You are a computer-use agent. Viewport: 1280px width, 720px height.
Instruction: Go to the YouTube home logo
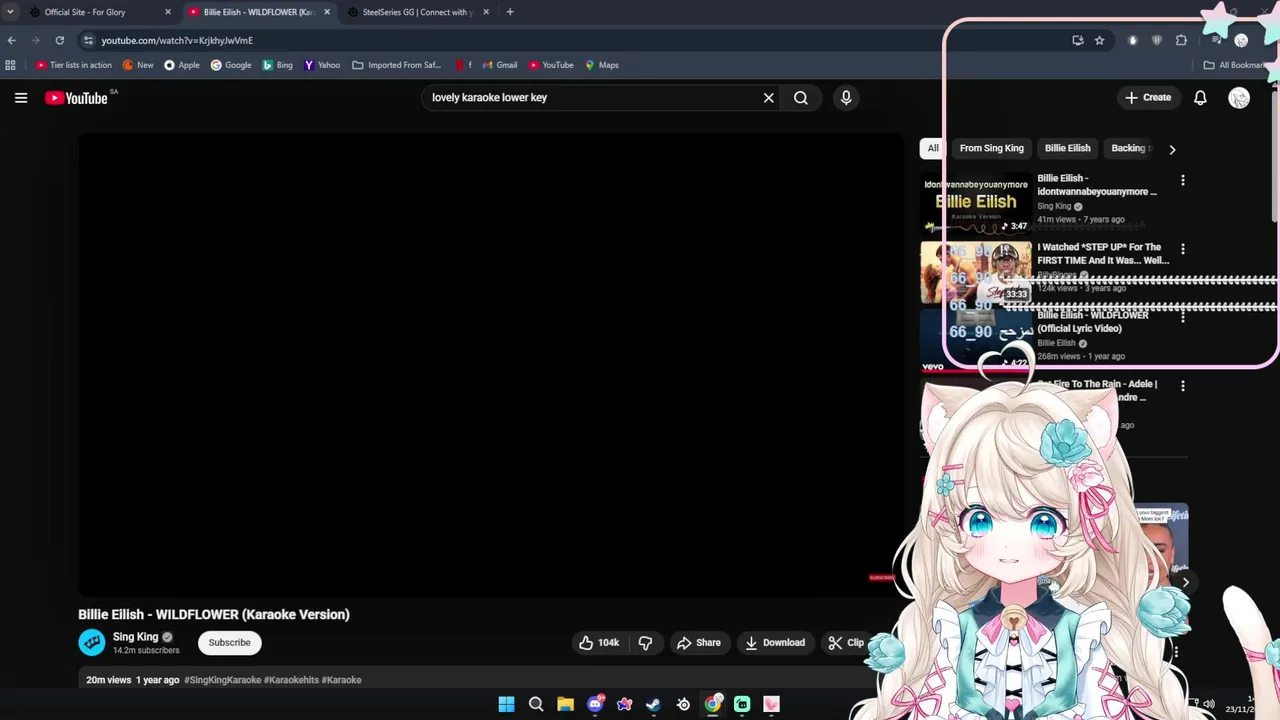click(76, 98)
